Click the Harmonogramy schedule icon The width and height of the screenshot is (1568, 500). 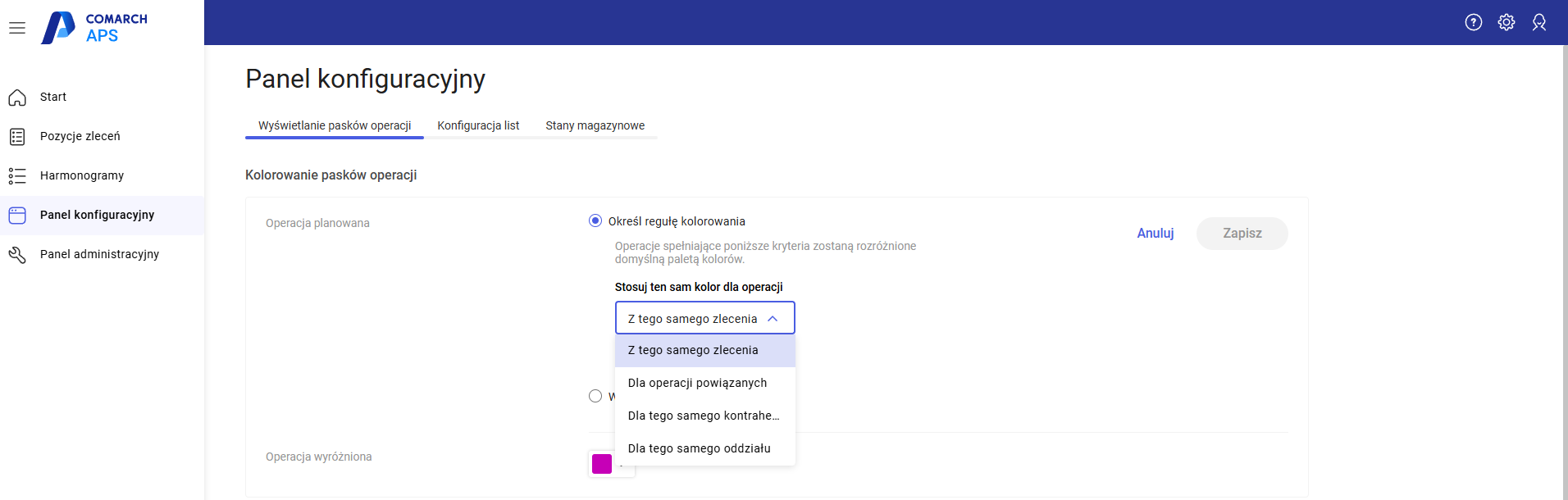[x=17, y=176]
